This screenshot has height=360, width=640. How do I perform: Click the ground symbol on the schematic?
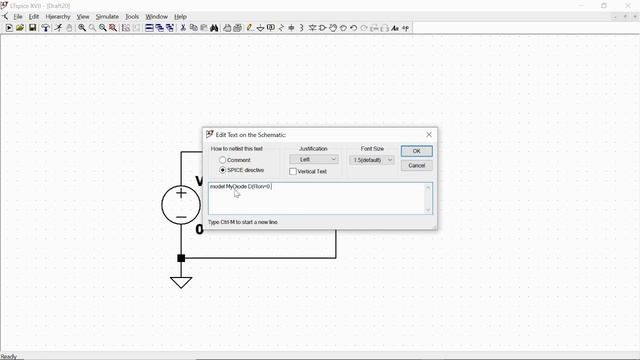[x=181, y=282]
